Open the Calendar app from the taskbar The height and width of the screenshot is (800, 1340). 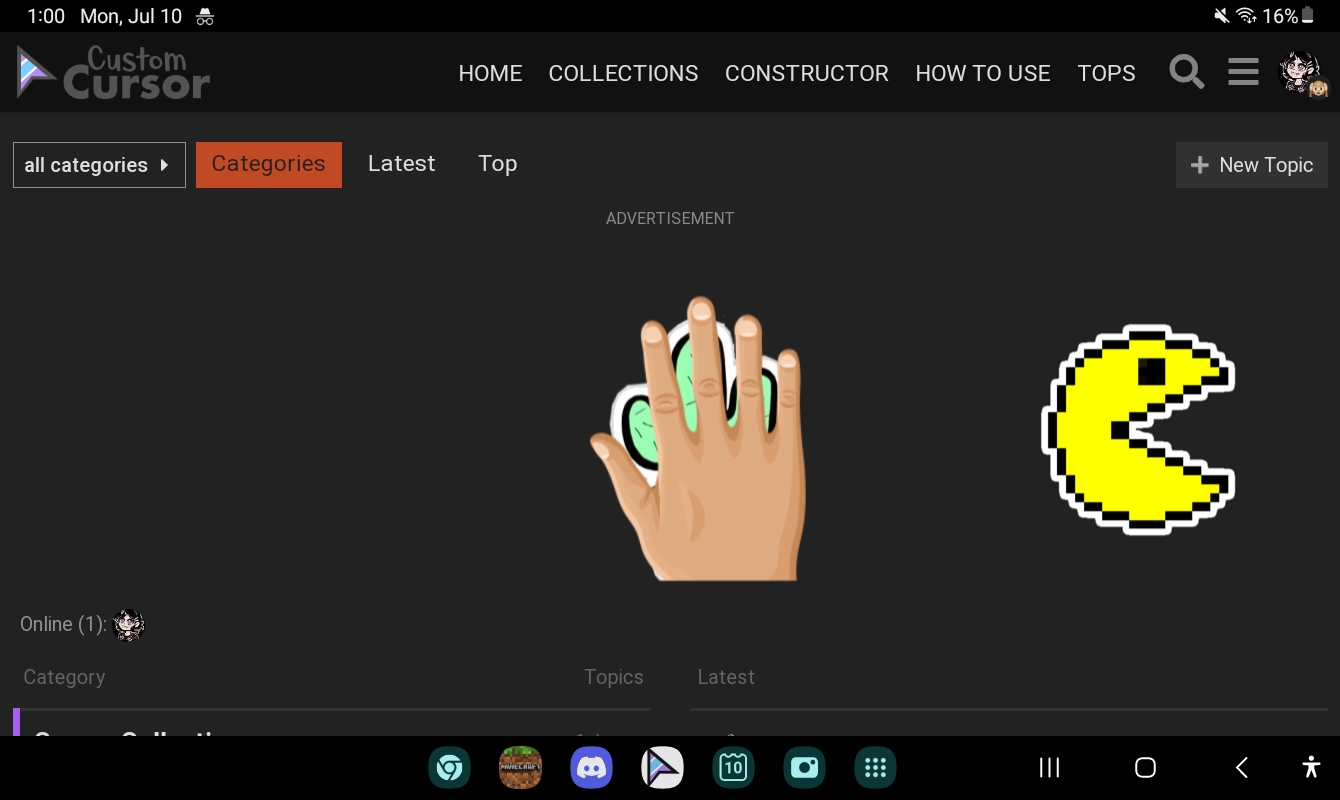coord(733,767)
